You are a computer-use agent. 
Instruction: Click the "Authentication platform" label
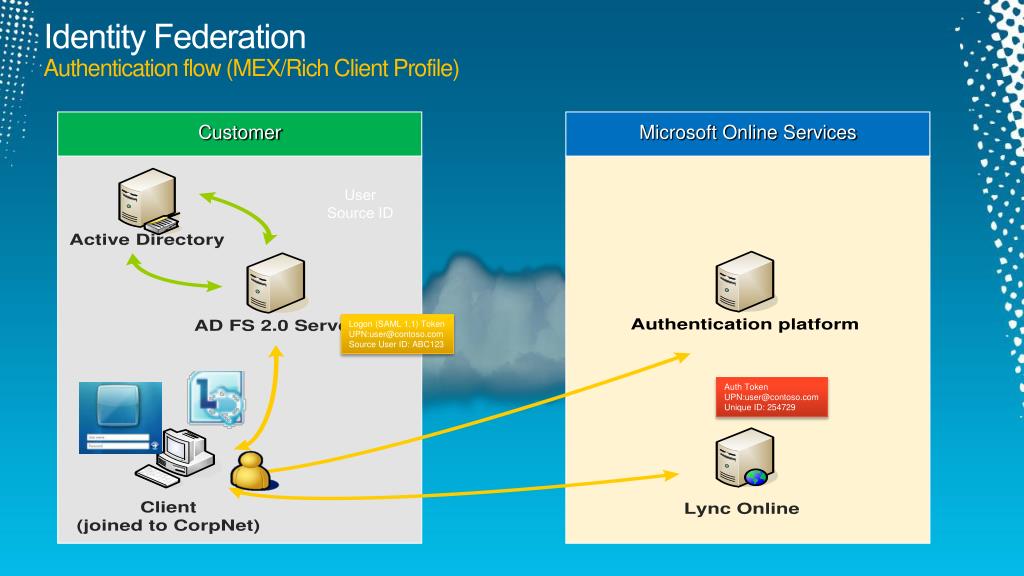(x=745, y=325)
